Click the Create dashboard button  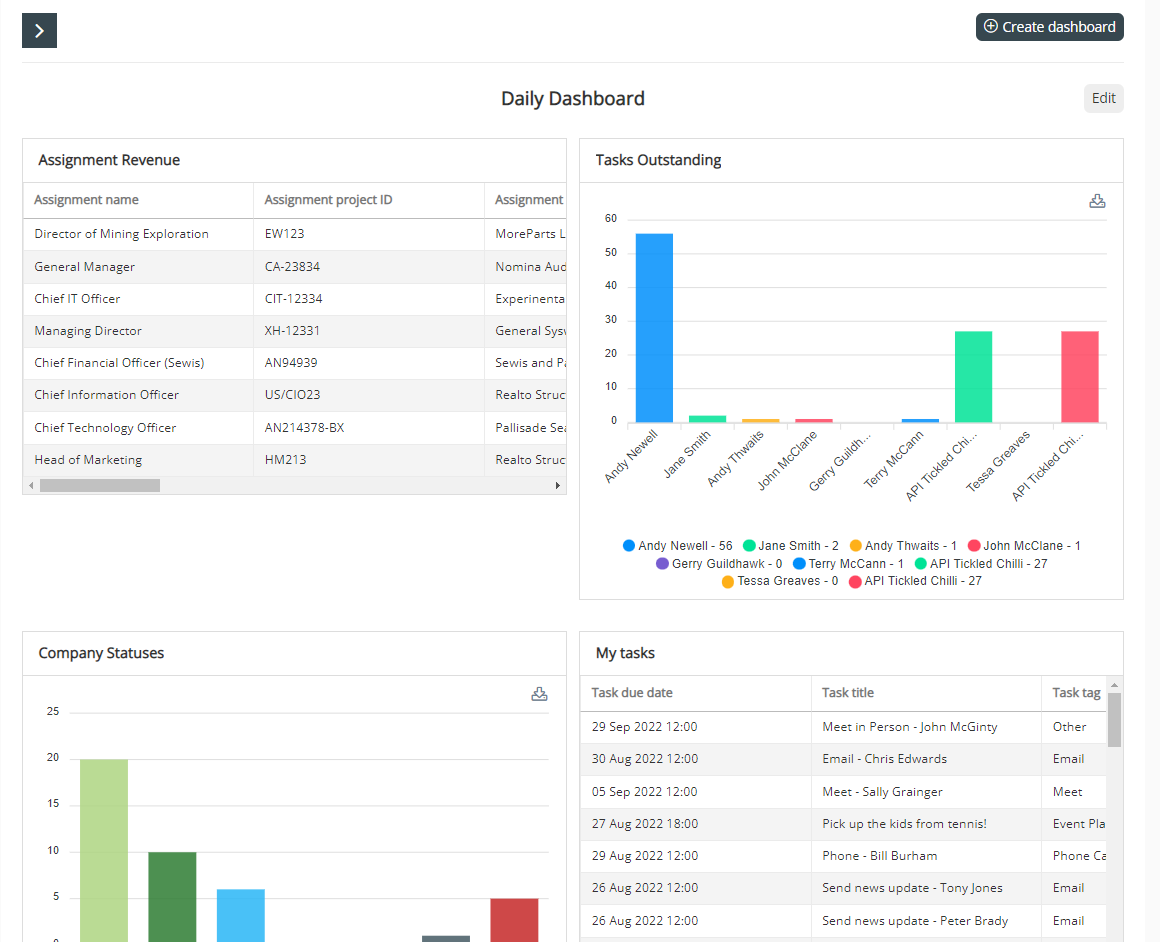pos(1049,27)
